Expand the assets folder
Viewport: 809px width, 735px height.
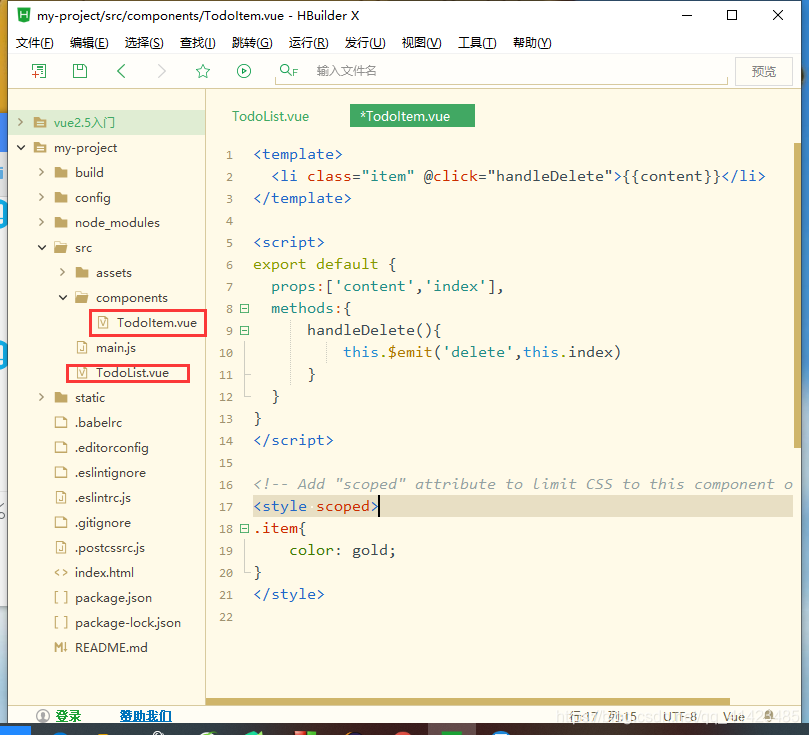(62, 272)
